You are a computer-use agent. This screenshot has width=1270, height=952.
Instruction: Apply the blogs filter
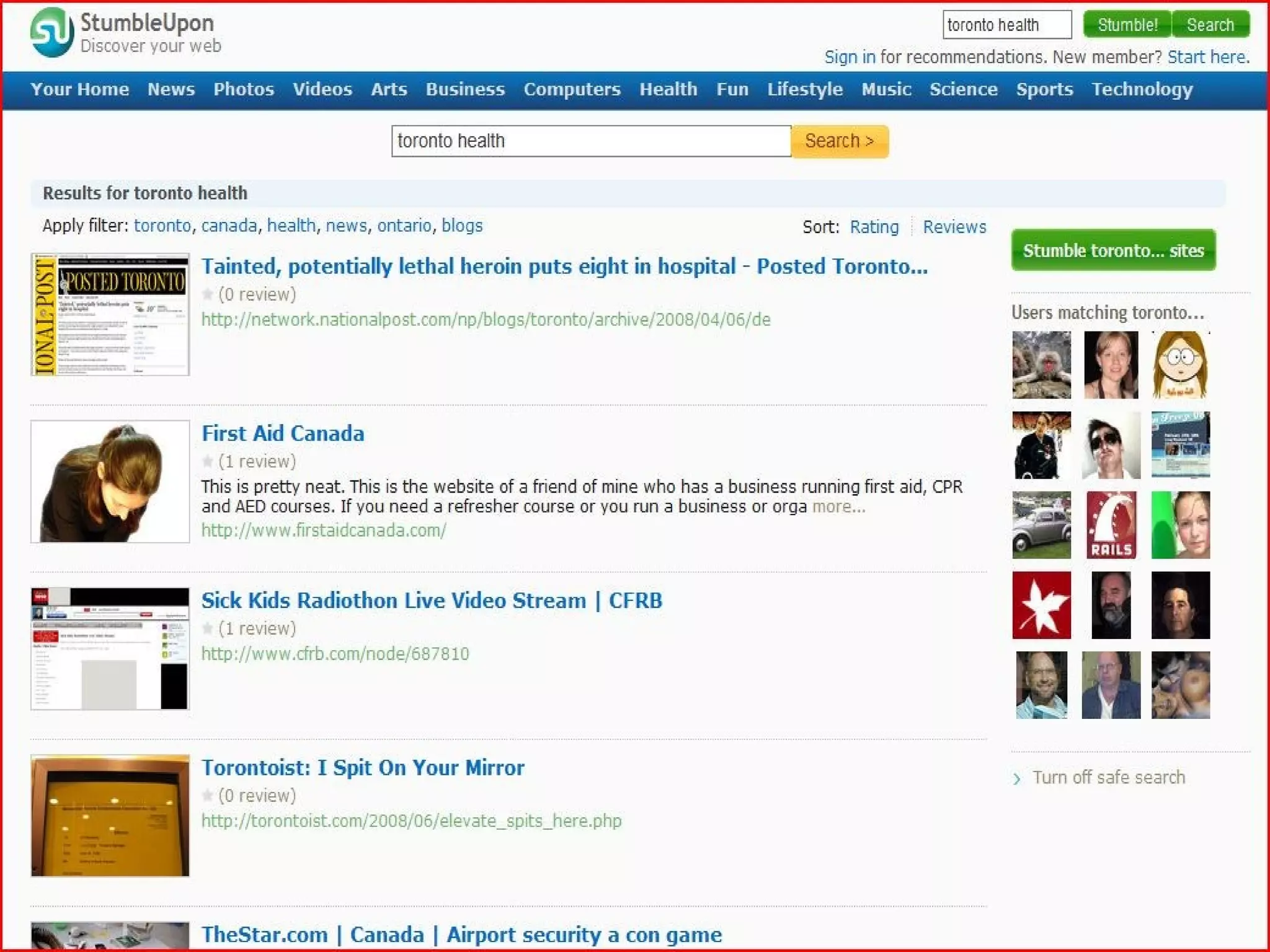click(461, 226)
